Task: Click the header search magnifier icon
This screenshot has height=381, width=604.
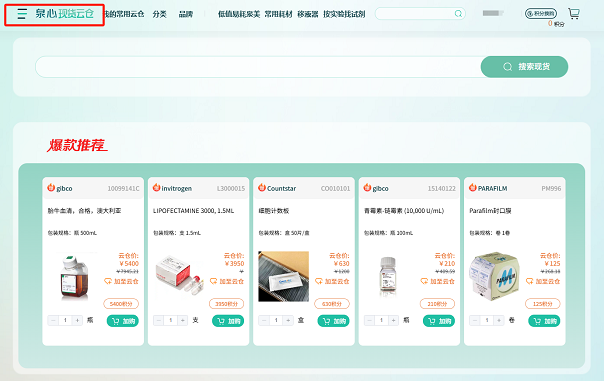Action: coord(458,14)
